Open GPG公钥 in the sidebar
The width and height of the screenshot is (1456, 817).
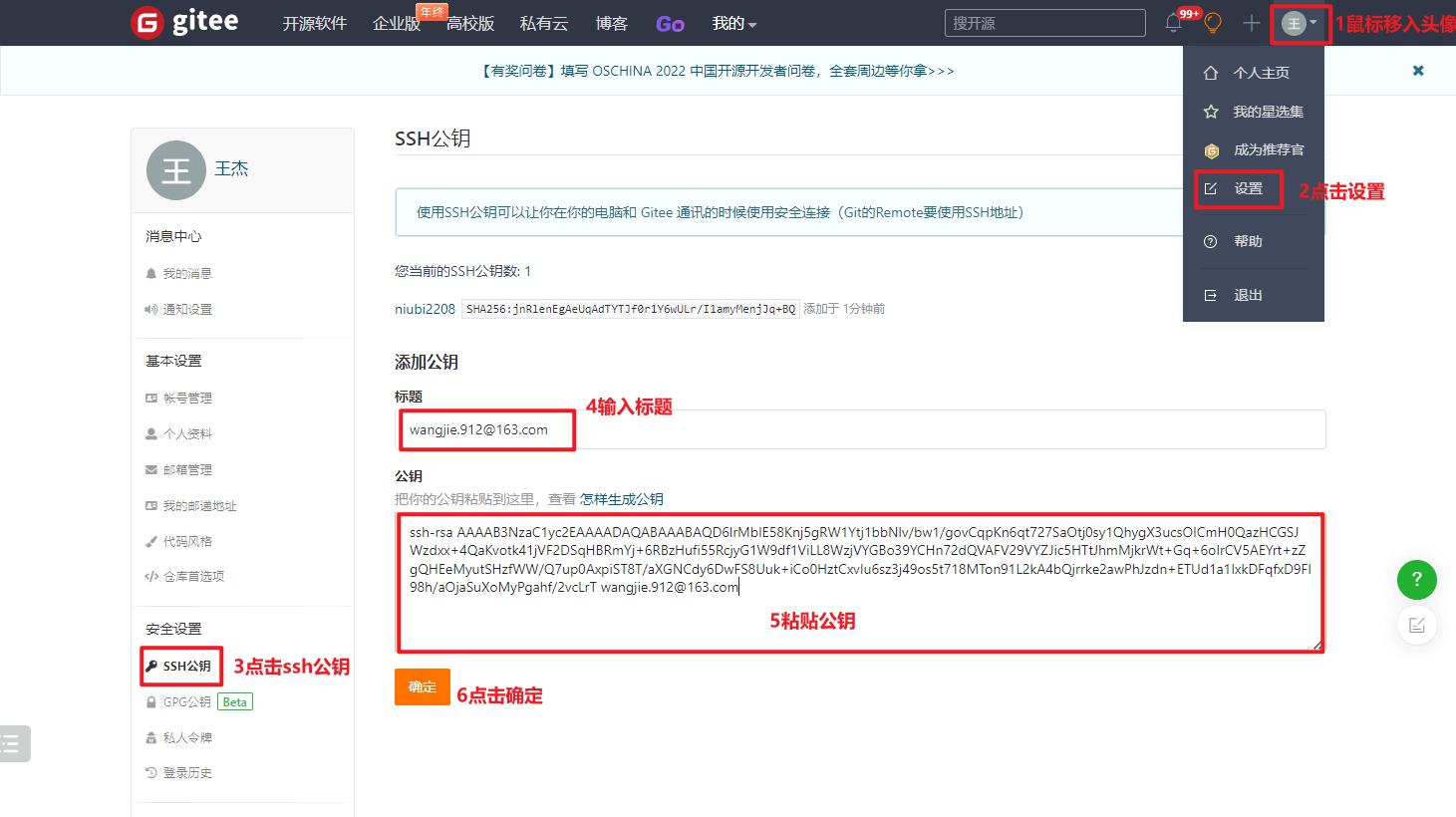pyautogui.click(x=187, y=701)
